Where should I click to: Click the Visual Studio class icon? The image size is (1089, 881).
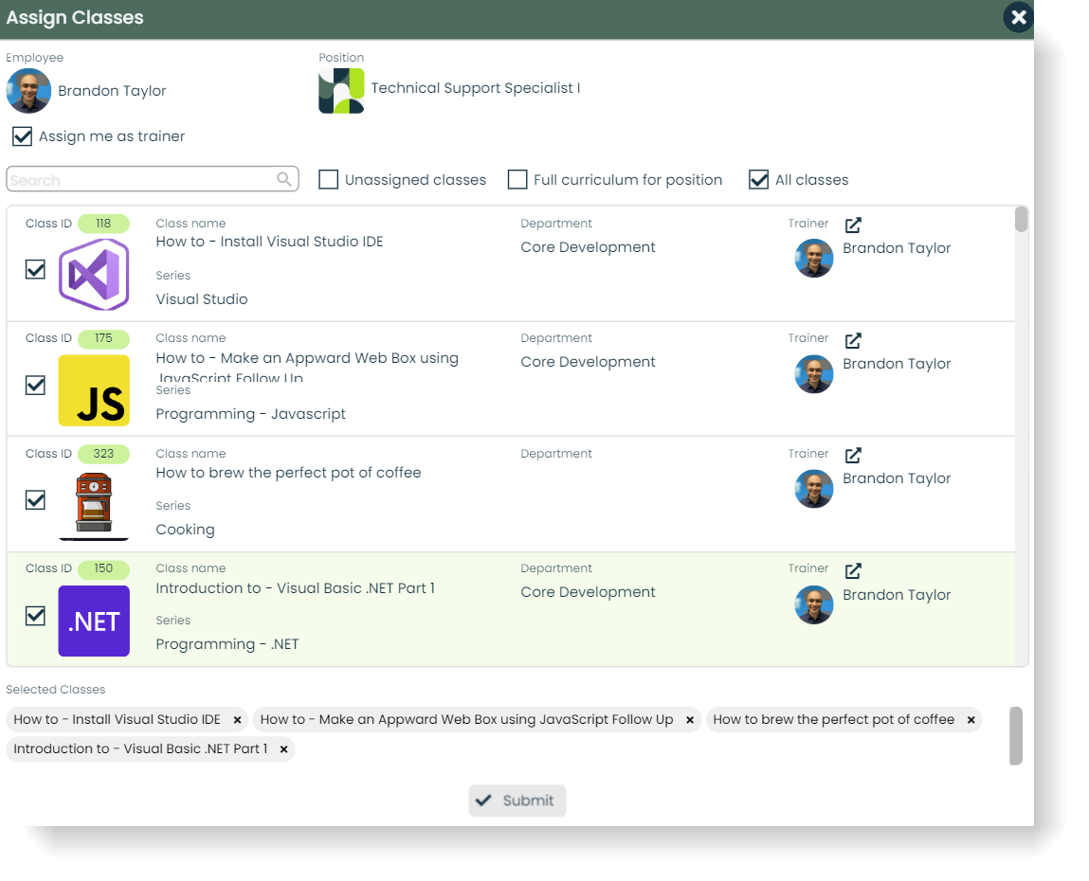point(93,274)
